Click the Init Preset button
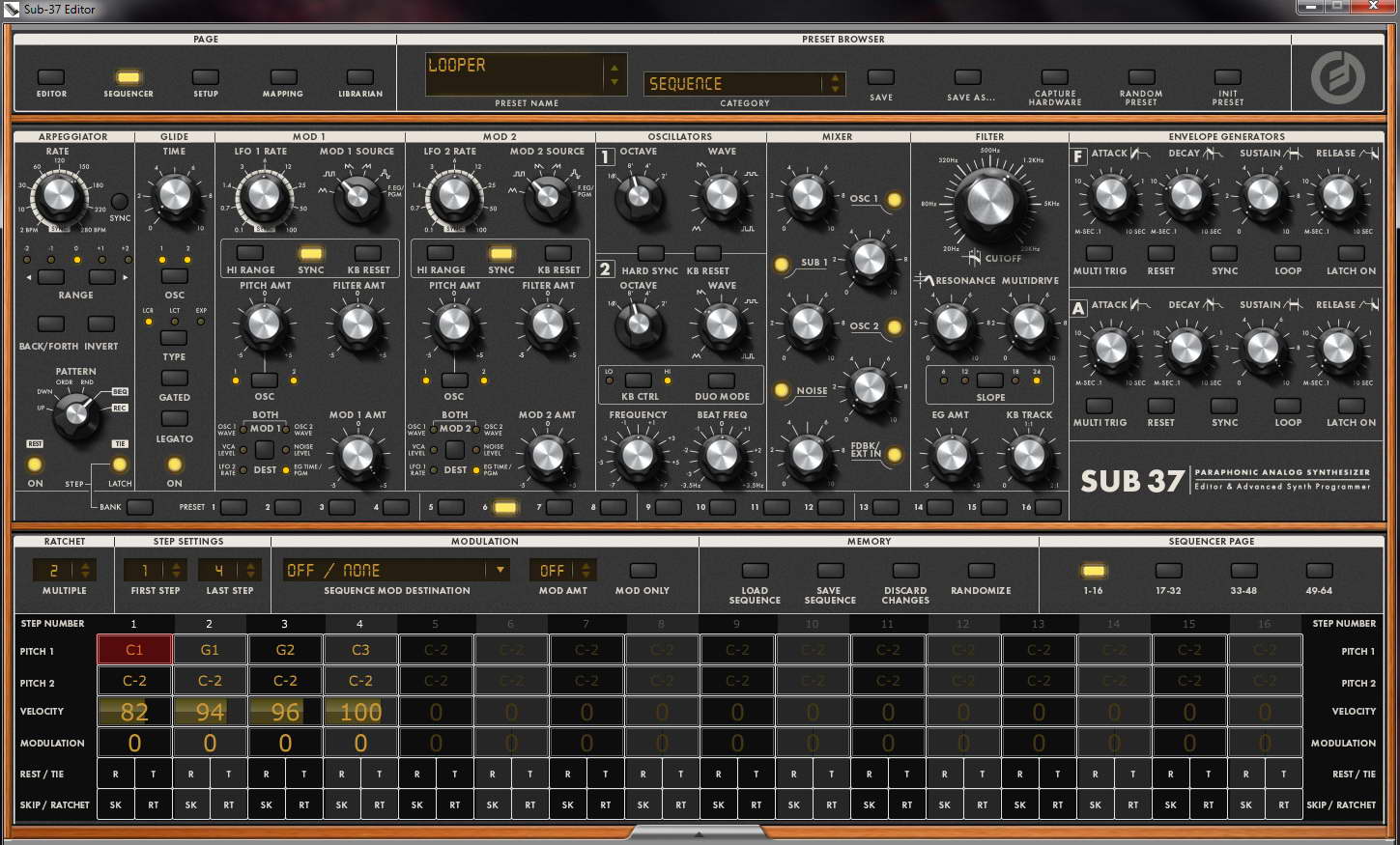The image size is (1400, 845). [1227, 78]
